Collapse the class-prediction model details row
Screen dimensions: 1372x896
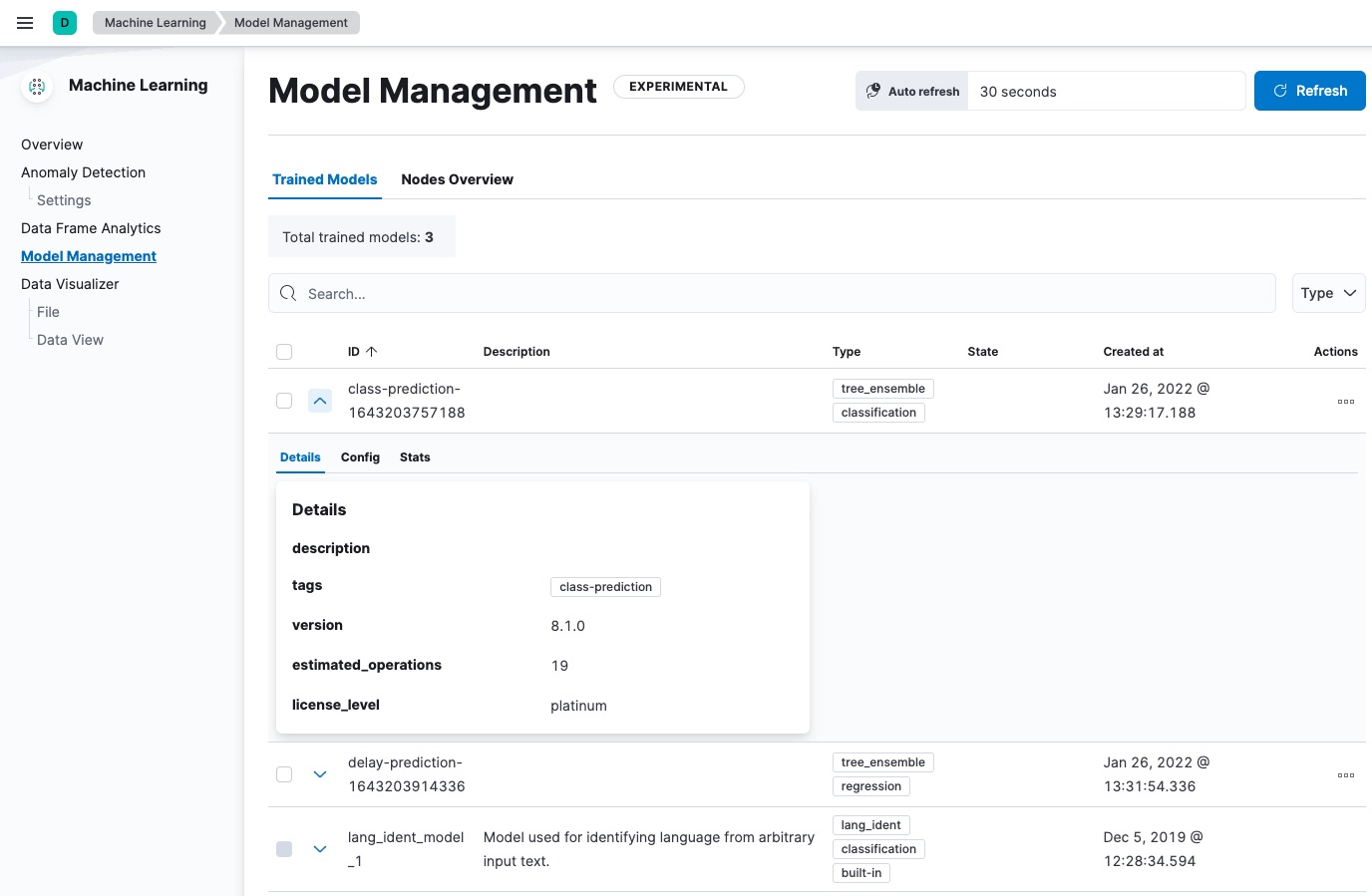pos(320,400)
